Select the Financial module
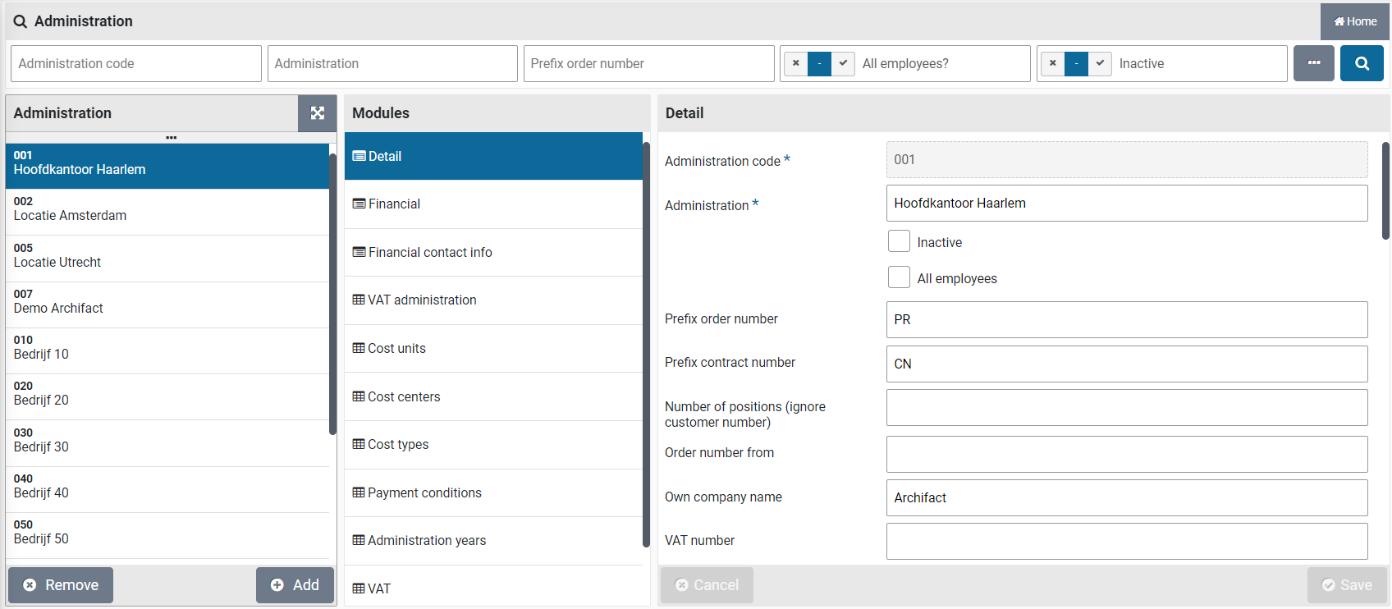The width and height of the screenshot is (1392, 609). pyautogui.click(x=393, y=204)
